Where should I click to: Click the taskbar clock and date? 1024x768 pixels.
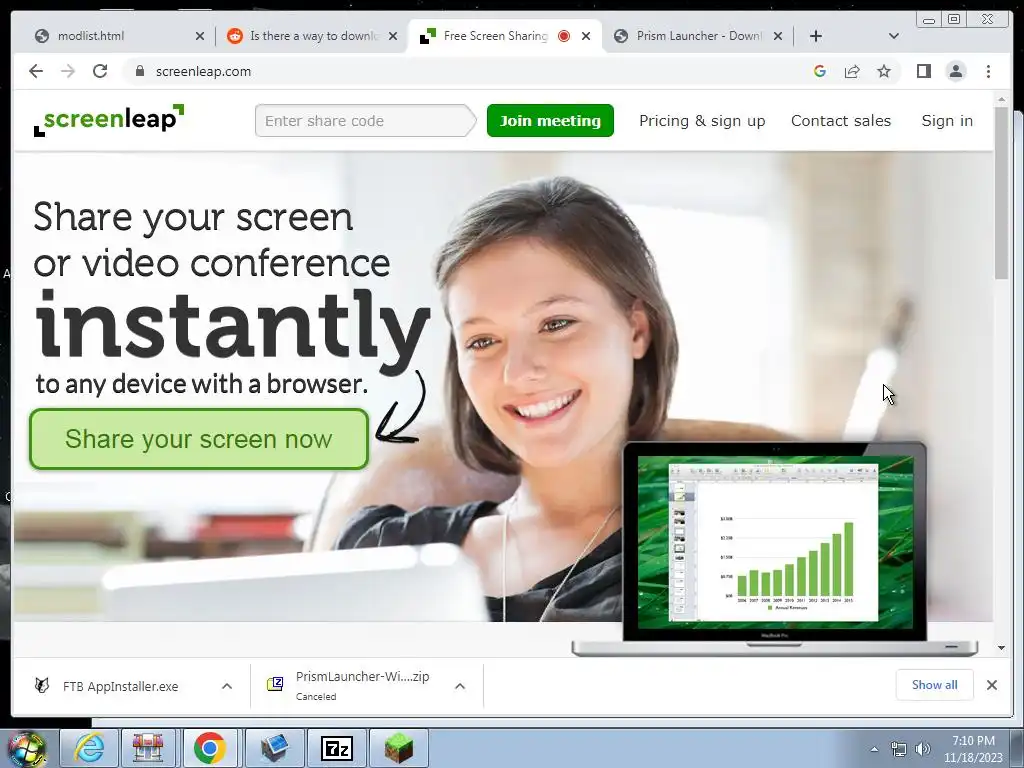click(973, 749)
